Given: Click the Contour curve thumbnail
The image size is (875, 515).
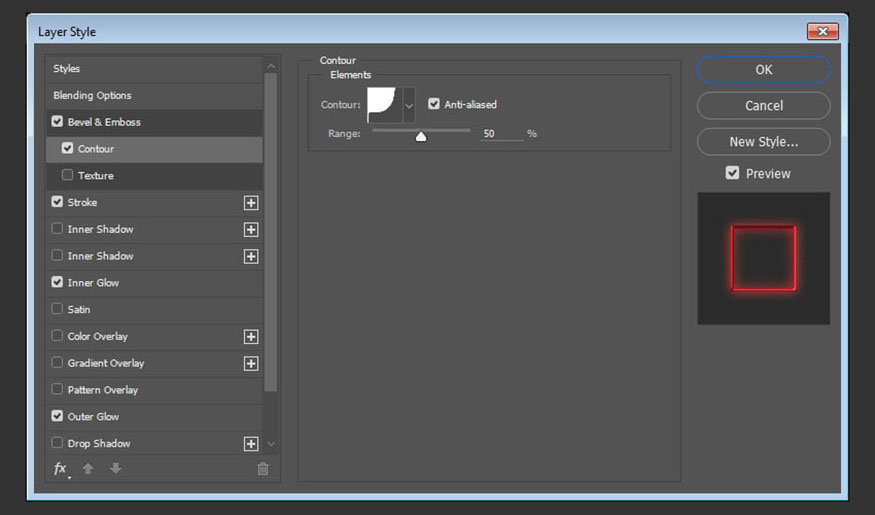Looking at the screenshot, I should [x=384, y=105].
